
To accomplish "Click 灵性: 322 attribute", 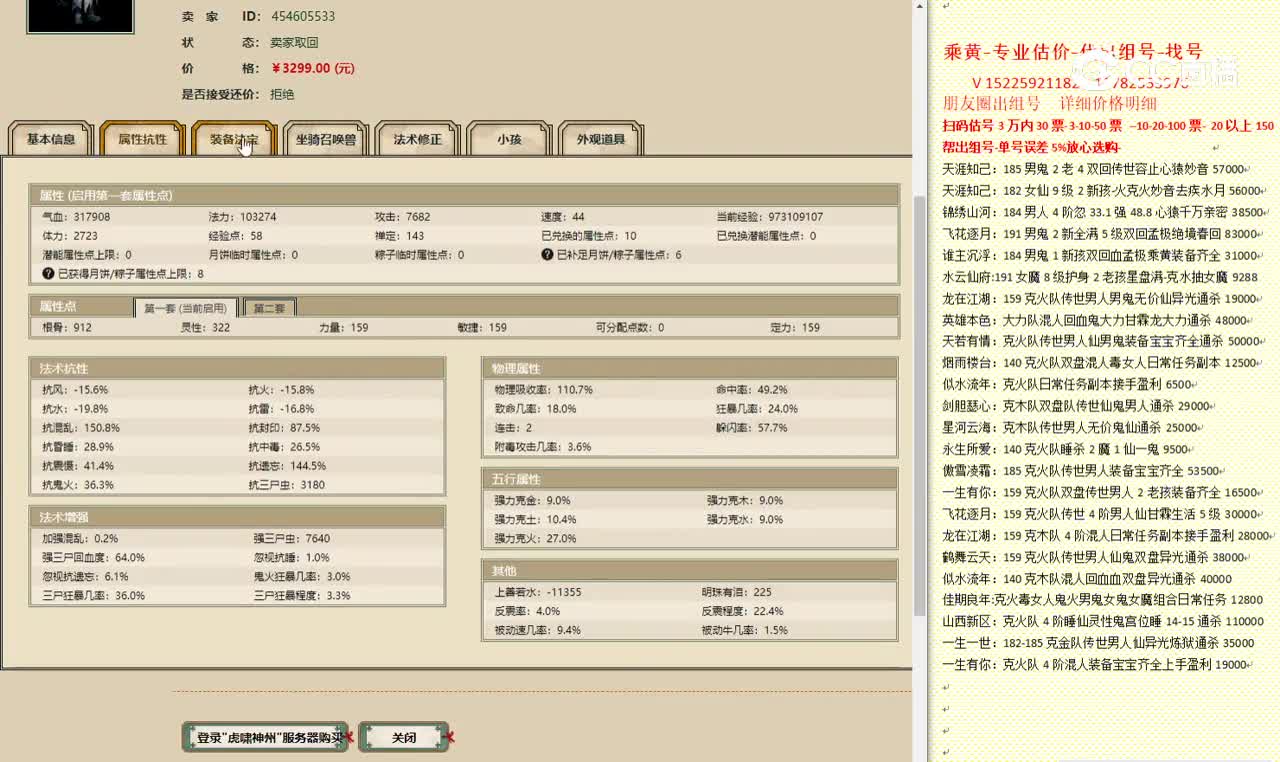I will click(205, 327).
